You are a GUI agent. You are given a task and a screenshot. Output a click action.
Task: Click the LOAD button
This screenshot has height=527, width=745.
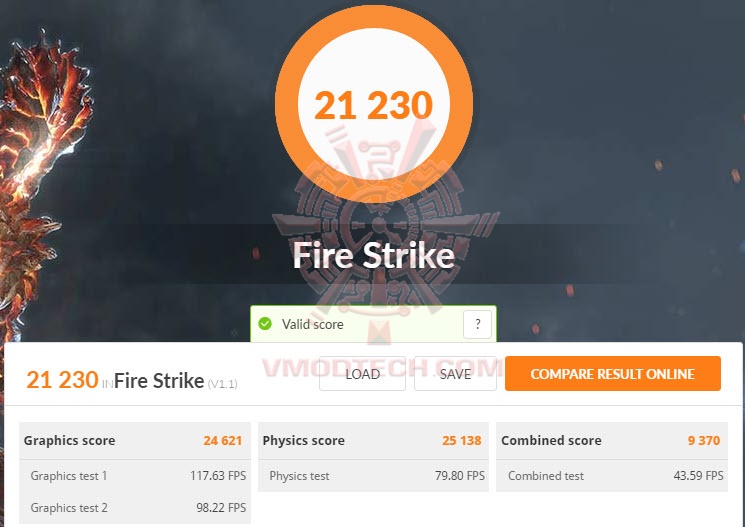[x=363, y=374]
